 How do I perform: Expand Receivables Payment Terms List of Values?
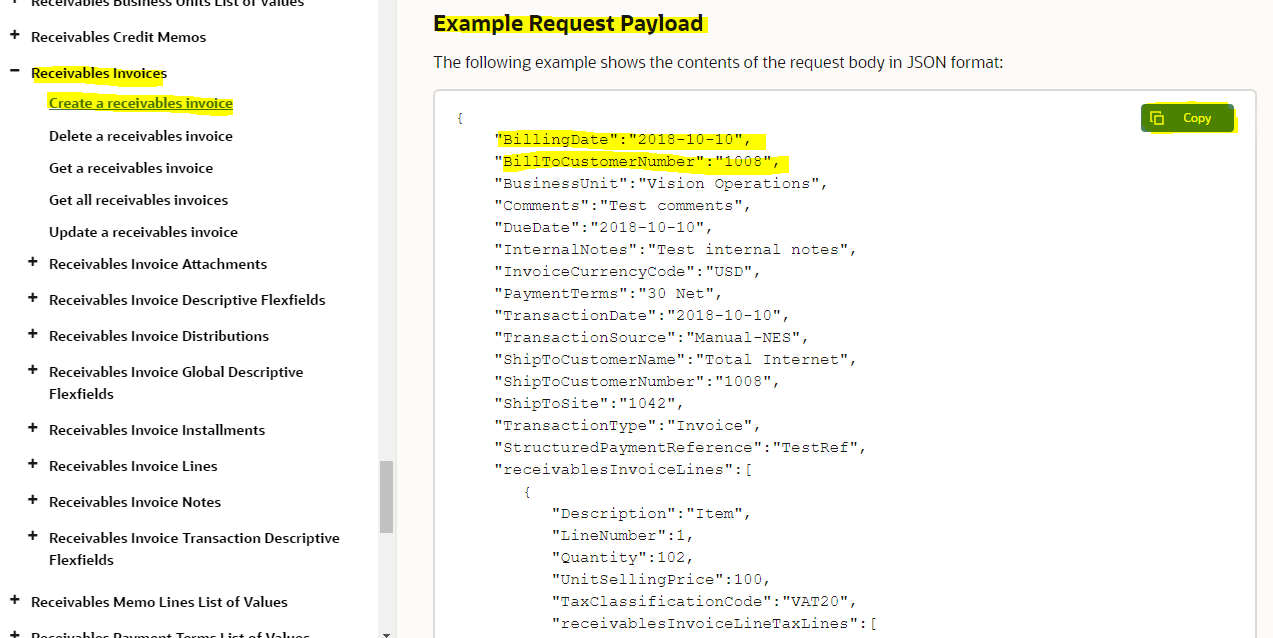click(x=13, y=633)
